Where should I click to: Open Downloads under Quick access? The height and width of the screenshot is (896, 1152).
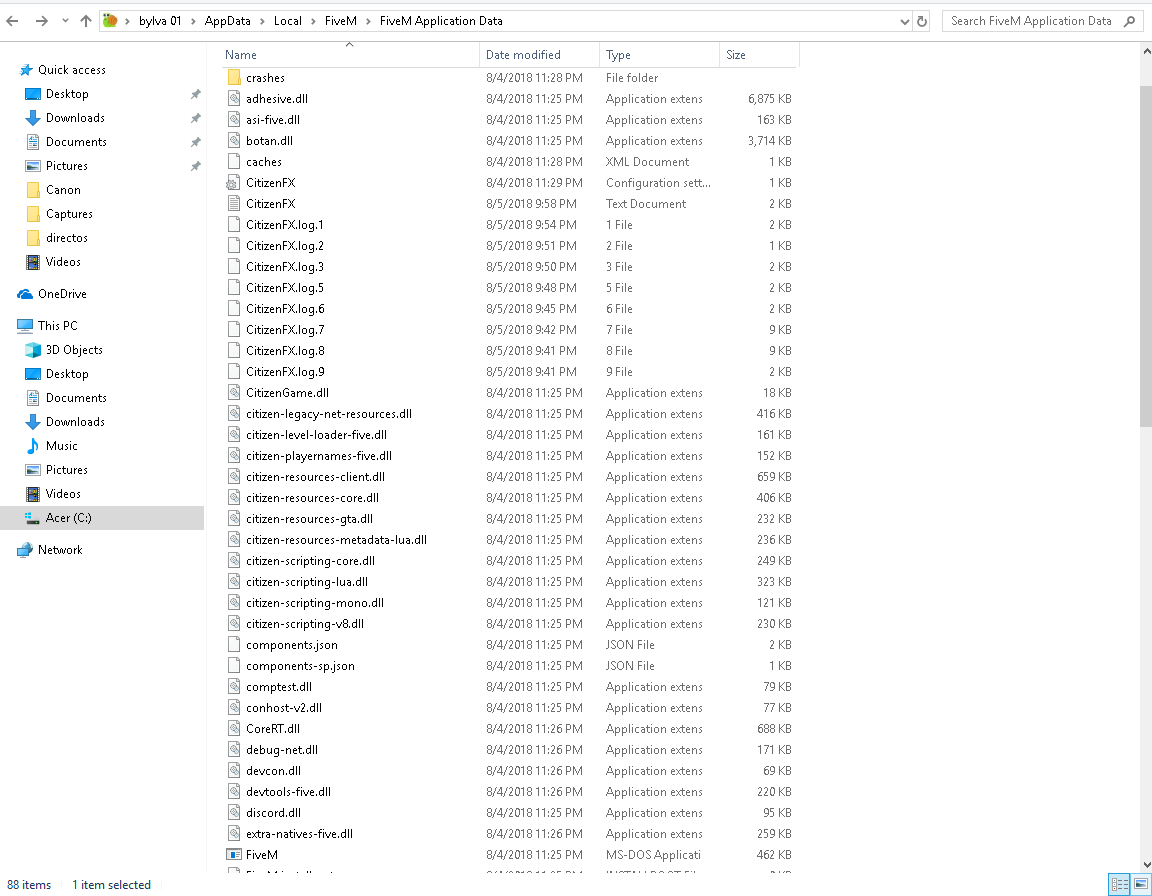click(x=75, y=118)
